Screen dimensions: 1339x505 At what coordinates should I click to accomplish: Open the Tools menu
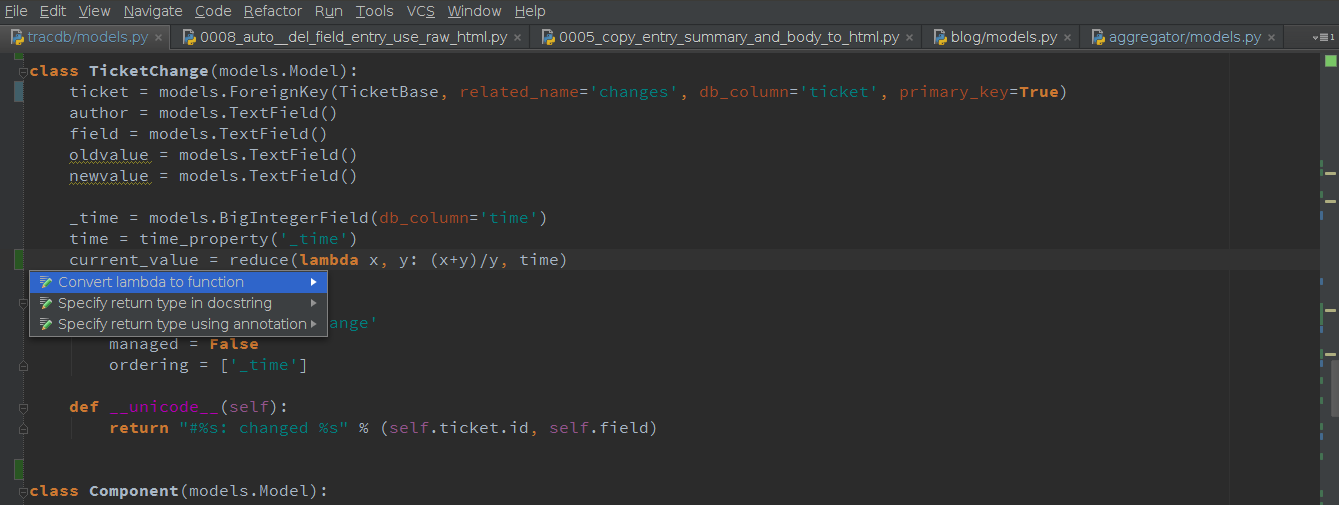pyautogui.click(x=375, y=11)
